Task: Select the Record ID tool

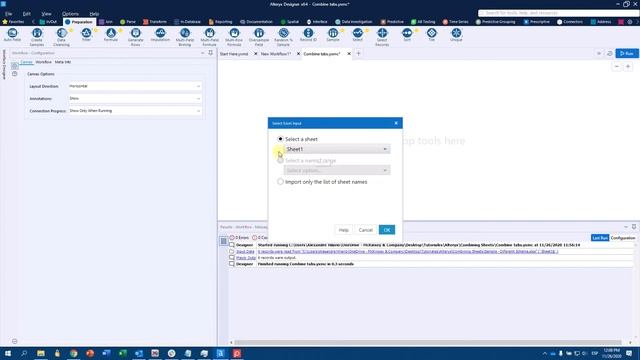Action: point(308,35)
